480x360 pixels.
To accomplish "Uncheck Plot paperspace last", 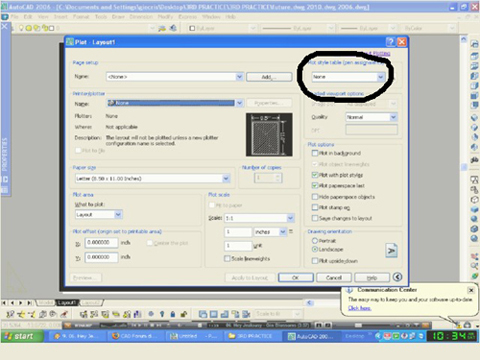I will point(315,185).
